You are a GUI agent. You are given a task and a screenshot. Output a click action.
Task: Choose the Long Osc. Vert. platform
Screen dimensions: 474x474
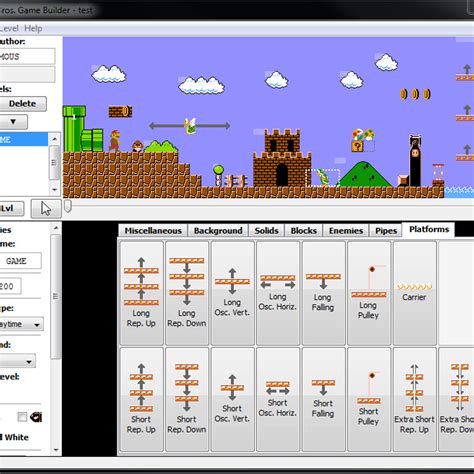[x=232, y=293]
